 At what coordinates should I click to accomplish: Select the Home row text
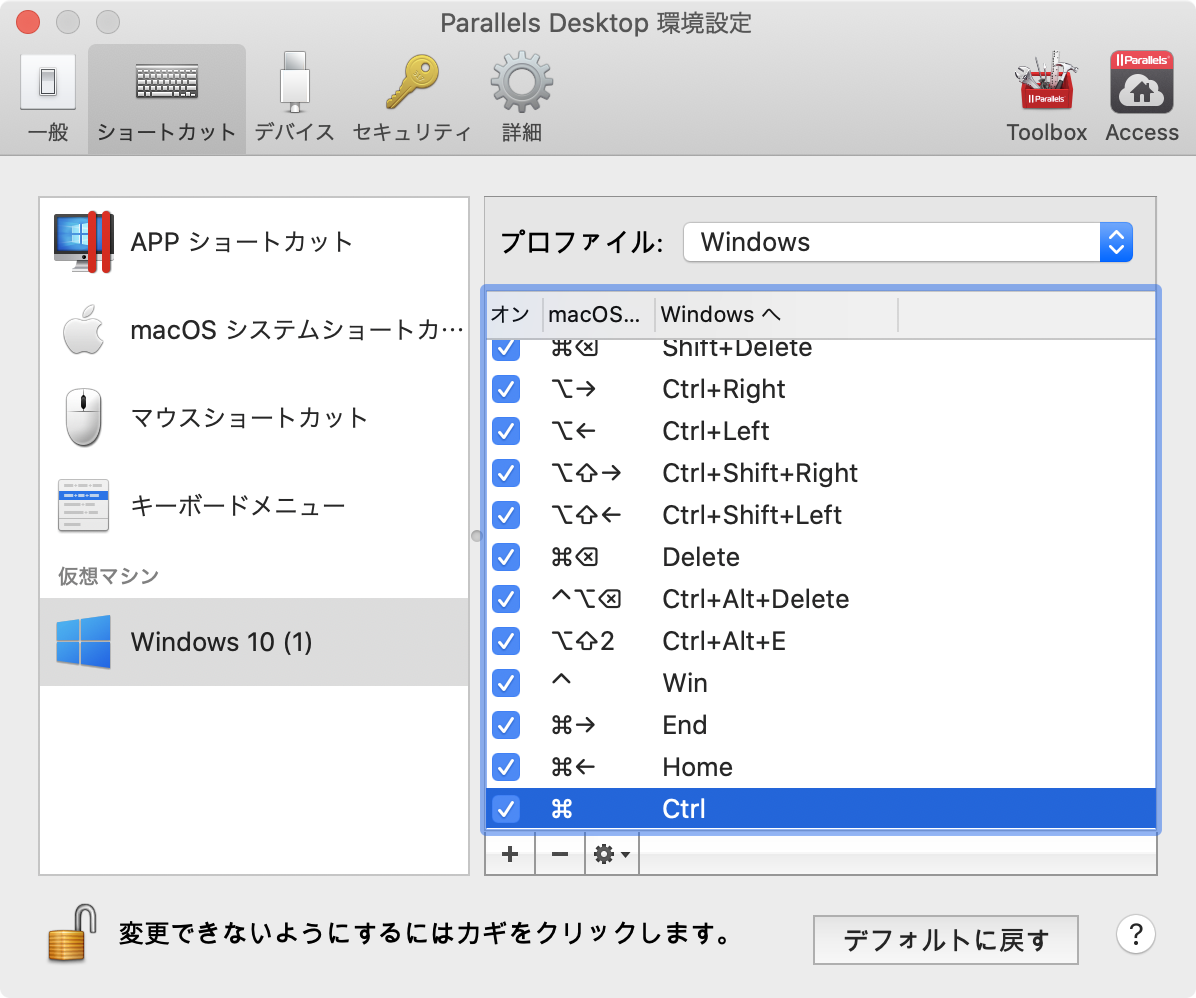[697, 767]
